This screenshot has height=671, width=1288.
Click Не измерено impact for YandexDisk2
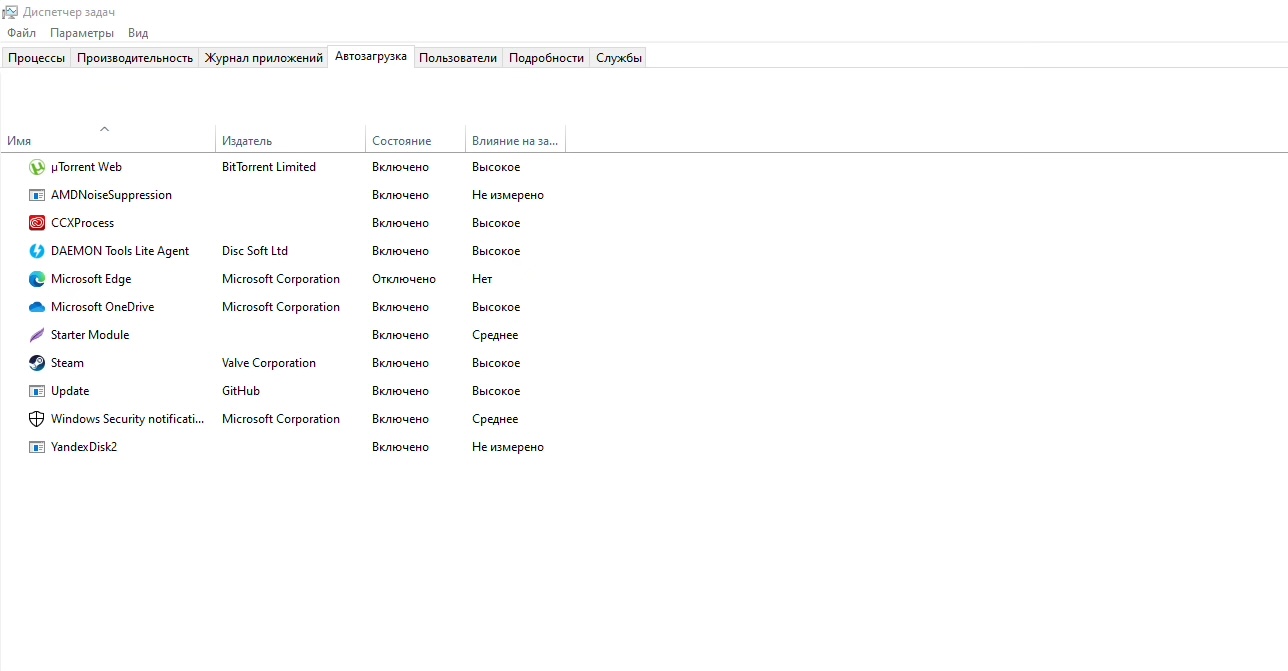[x=508, y=447]
